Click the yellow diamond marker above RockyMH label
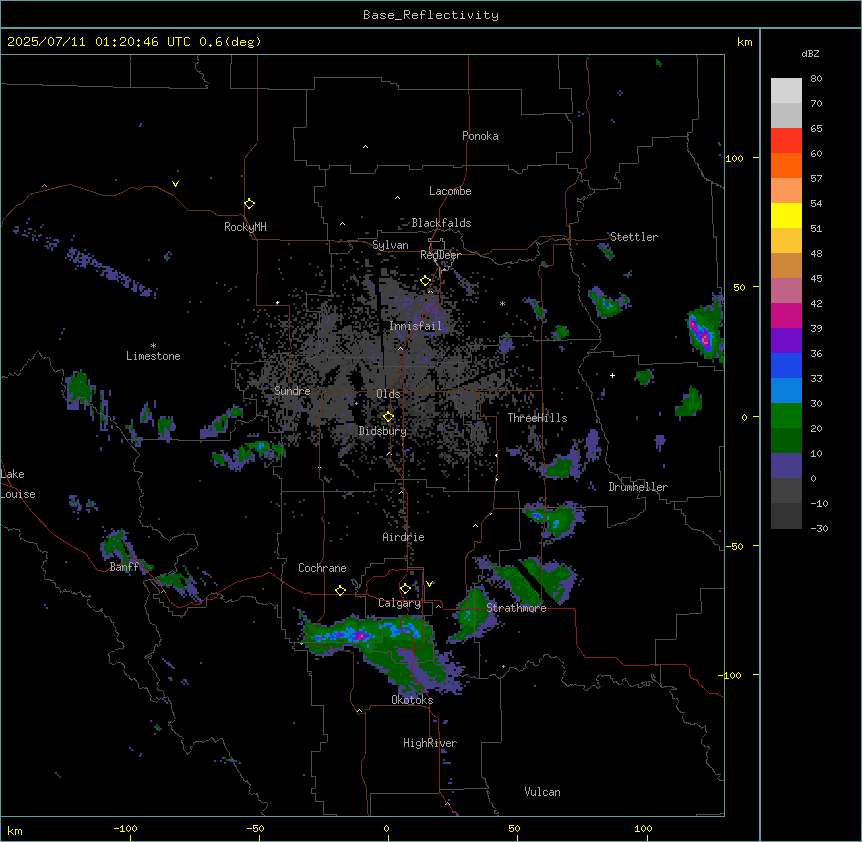The width and height of the screenshot is (862, 842). pos(249,204)
